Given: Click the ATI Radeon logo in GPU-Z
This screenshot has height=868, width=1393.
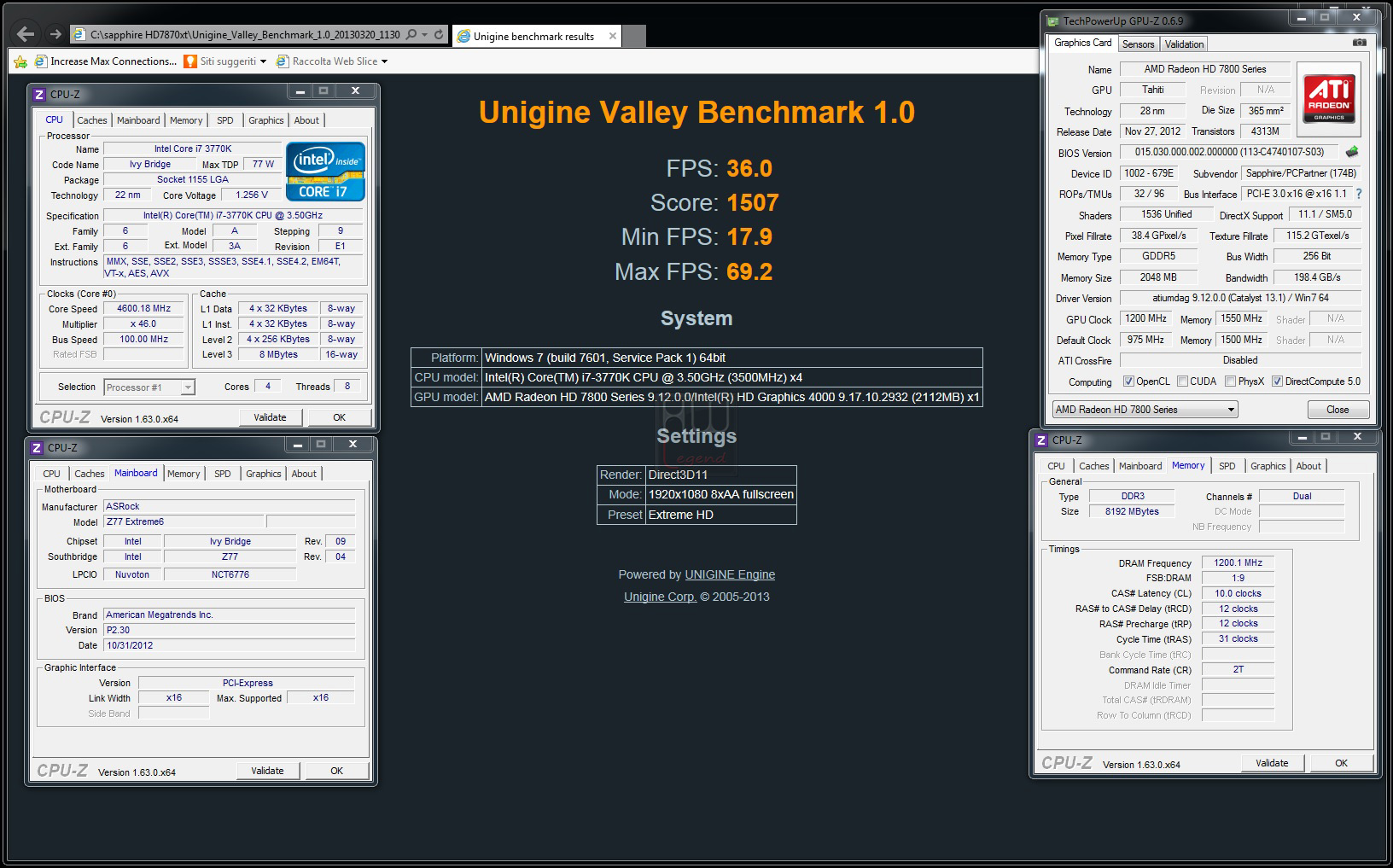Looking at the screenshot, I should pyautogui.click(x=1329, y=100).
